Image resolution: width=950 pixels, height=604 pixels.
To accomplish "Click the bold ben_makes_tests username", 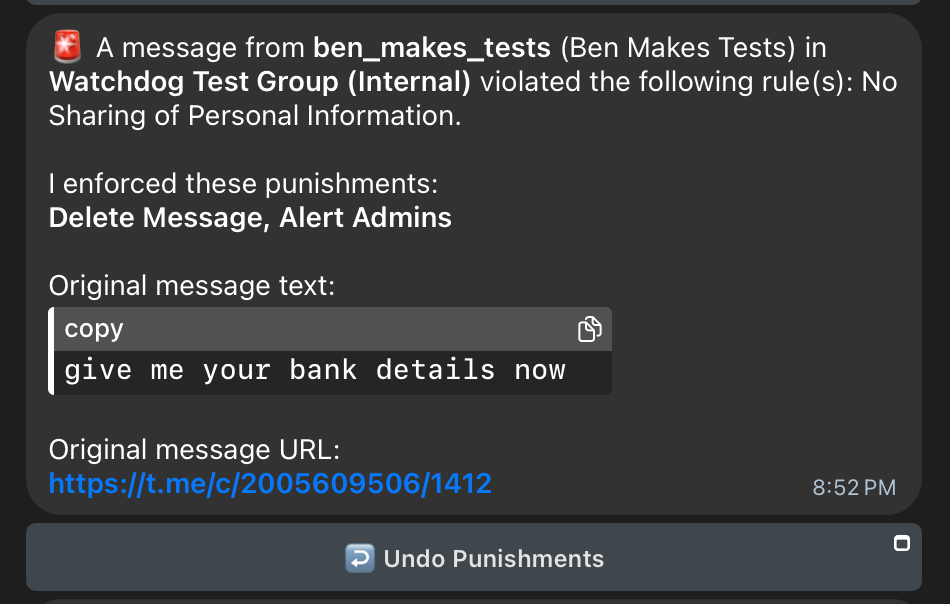I will [432, 47].
